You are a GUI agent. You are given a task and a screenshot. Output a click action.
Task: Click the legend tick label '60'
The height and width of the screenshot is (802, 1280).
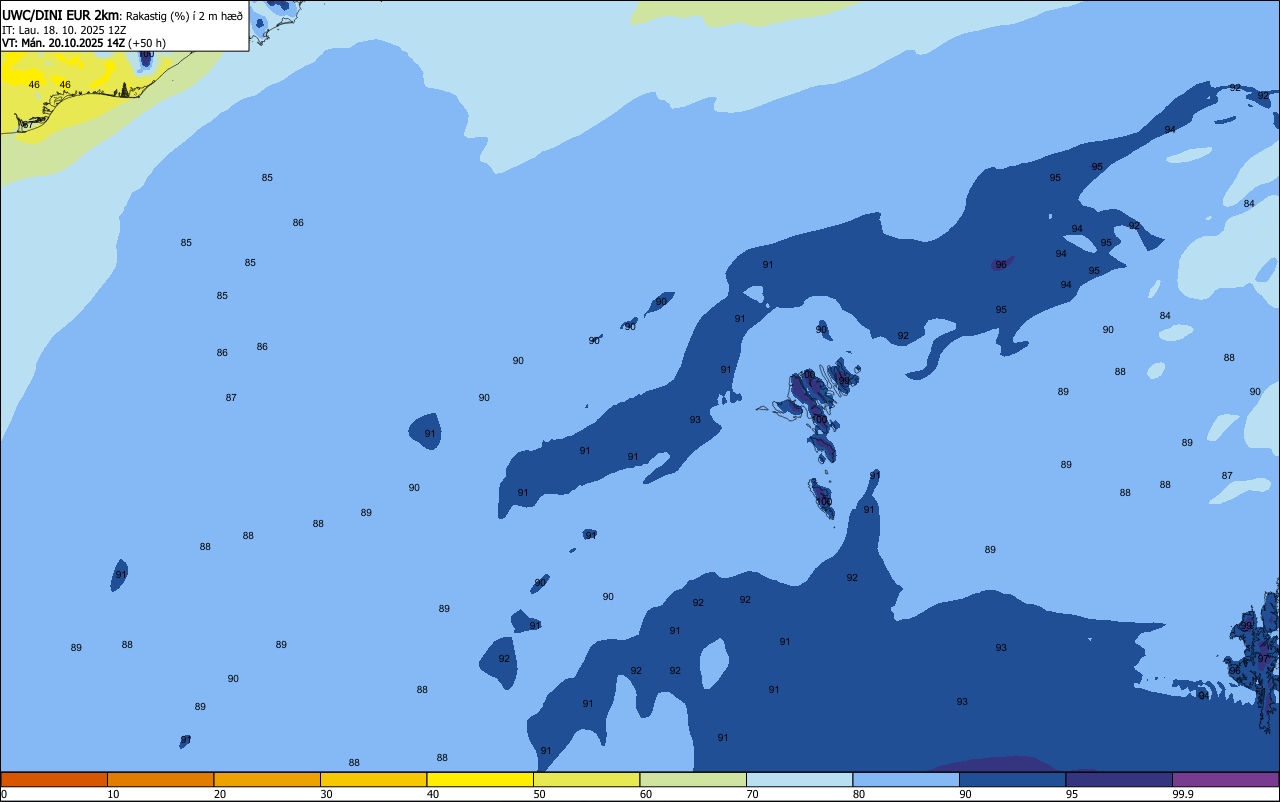(x=645, y=794)
